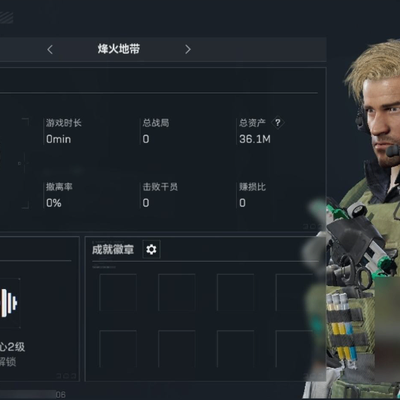Screen dimensions: 400x400
Task: Click the 击败干员 stat label
Action: coord(160,187)
